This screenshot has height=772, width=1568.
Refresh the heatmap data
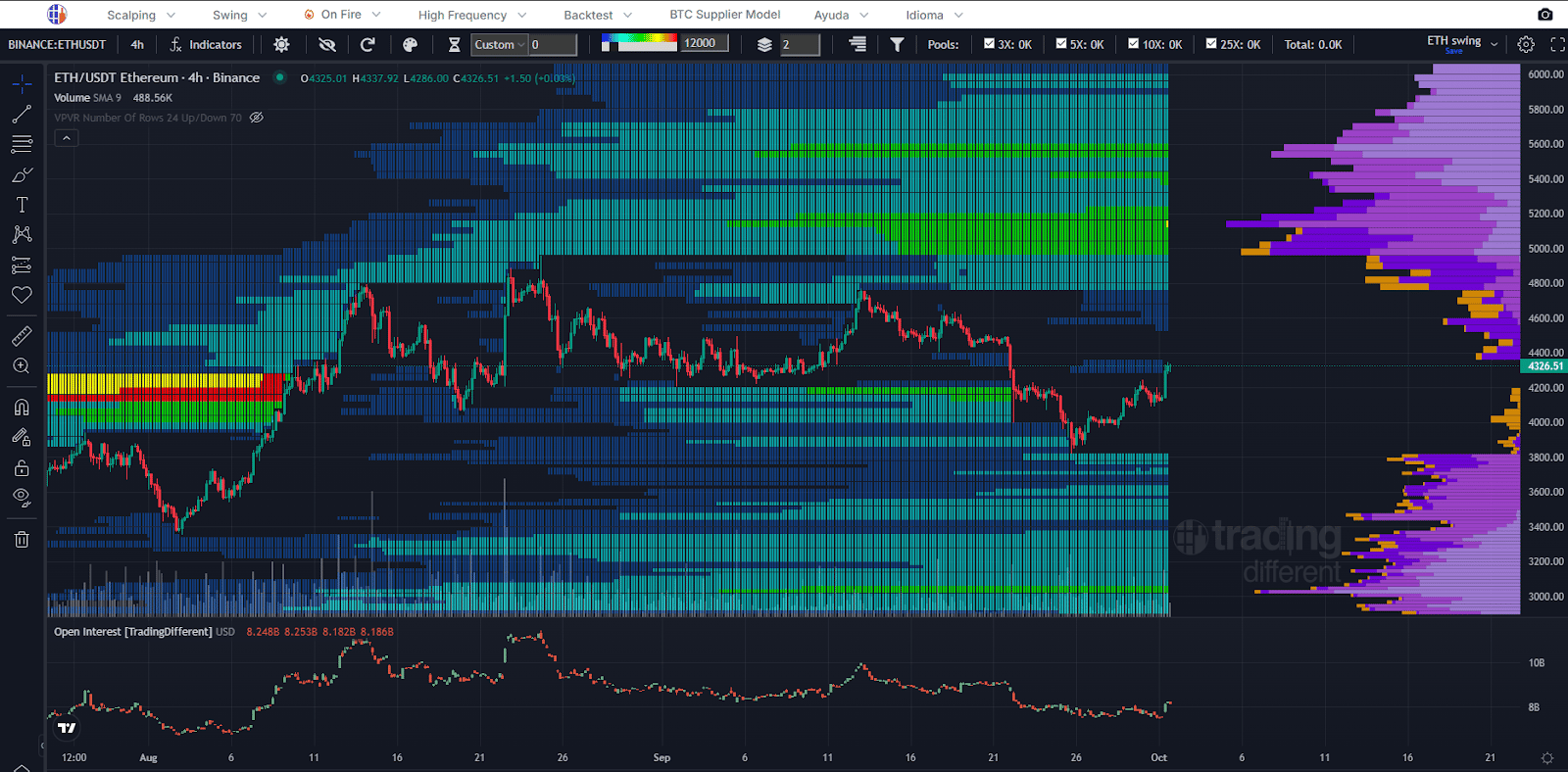coord(367,44)
